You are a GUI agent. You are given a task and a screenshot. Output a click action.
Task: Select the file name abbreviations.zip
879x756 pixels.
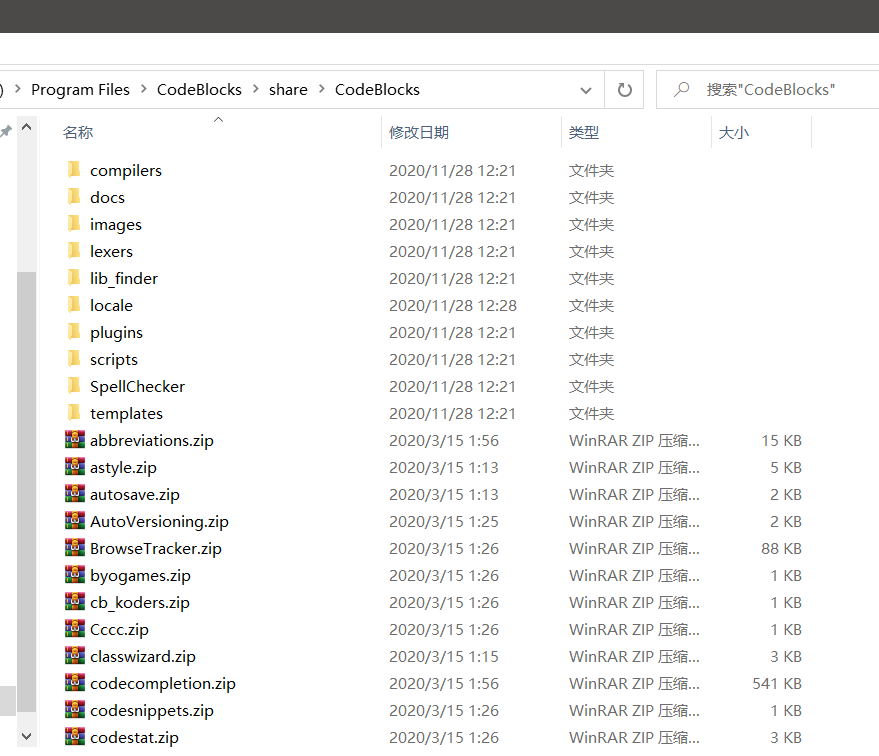point(152,441)
